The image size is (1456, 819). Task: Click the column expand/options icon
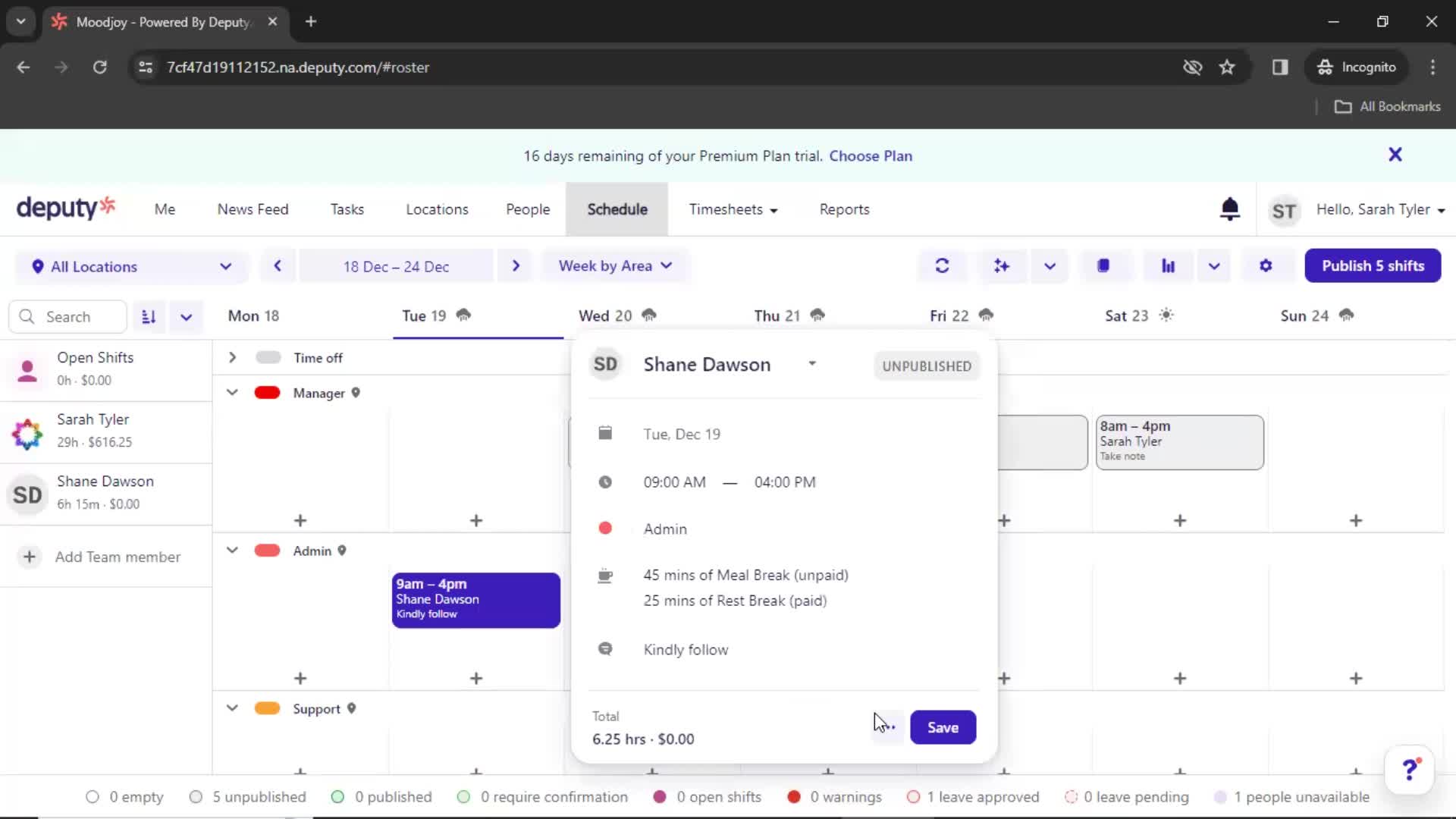185,316
